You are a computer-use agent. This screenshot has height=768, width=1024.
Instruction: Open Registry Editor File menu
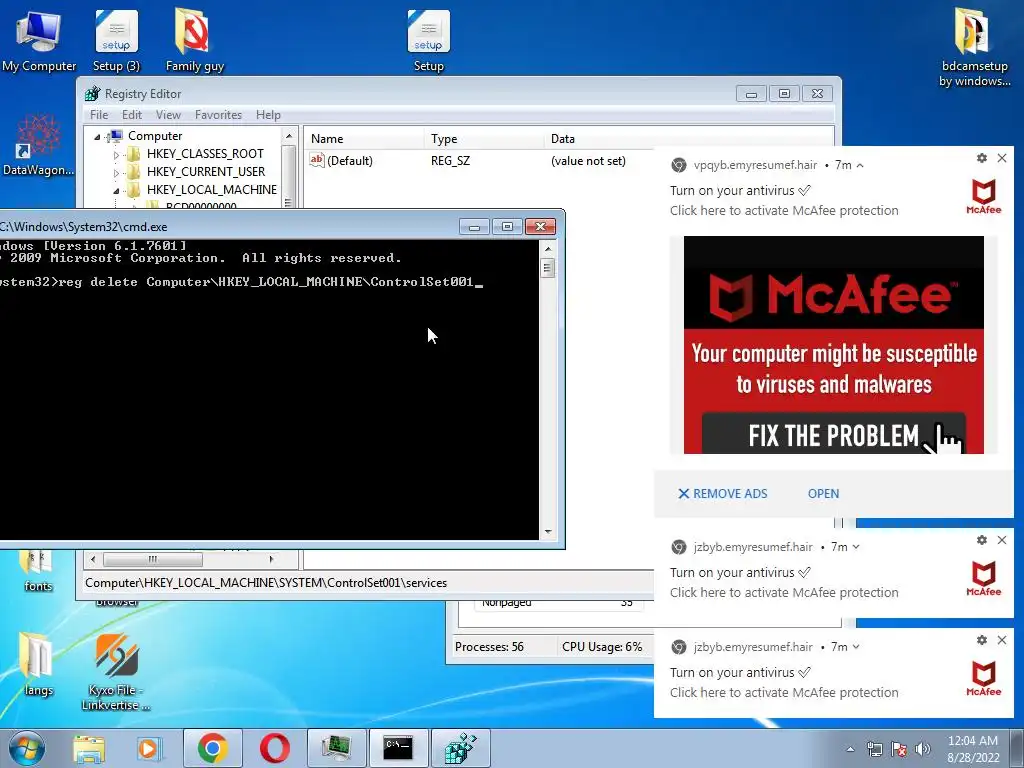99,115
